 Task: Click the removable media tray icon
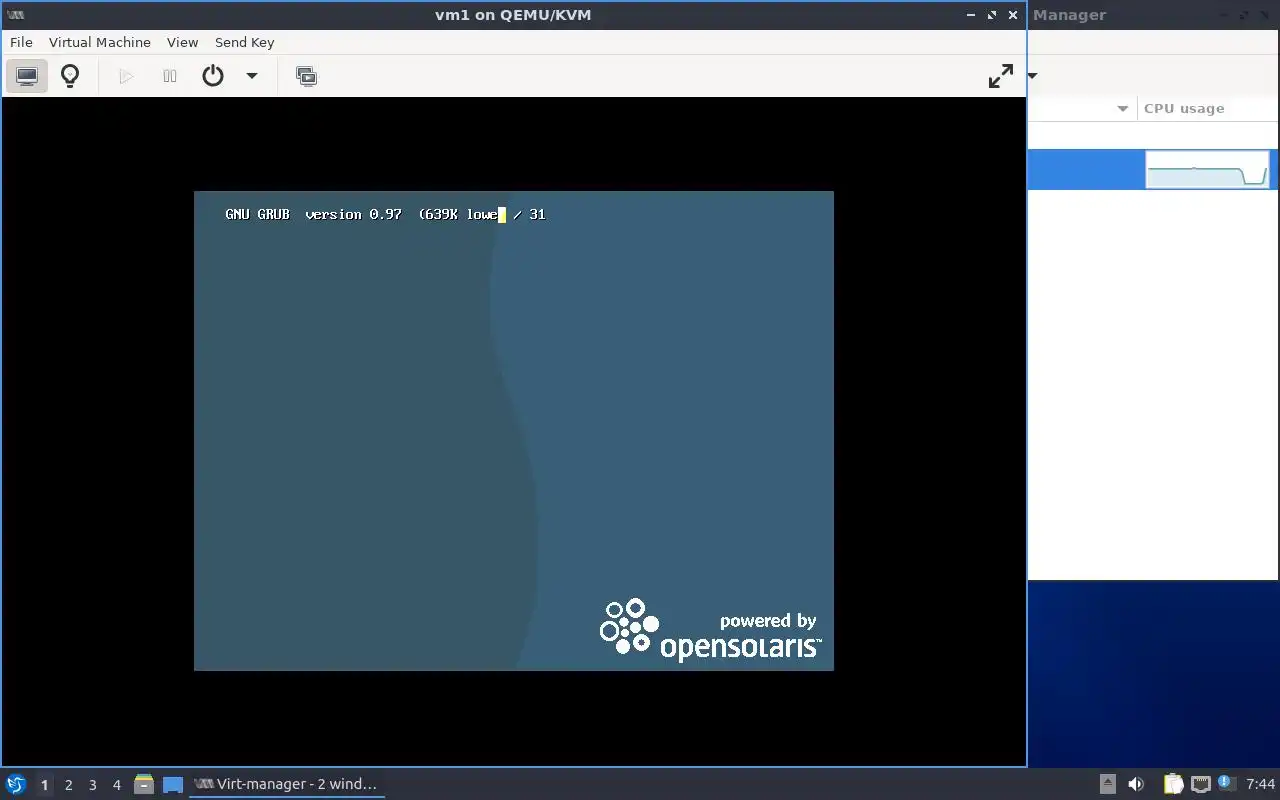click(x=1108, y=784)
